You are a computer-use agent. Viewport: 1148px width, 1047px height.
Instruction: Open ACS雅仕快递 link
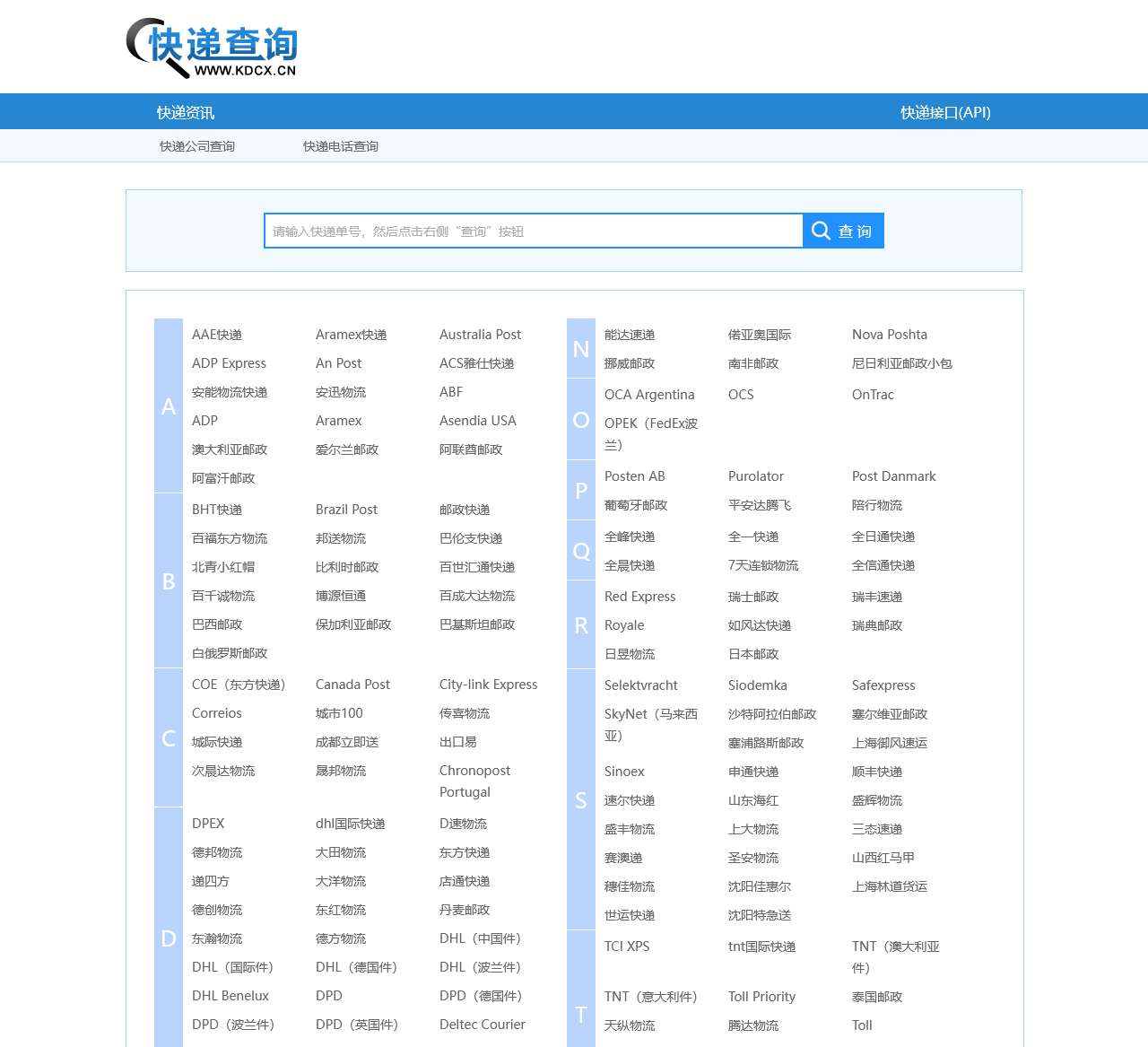point(476,363)
